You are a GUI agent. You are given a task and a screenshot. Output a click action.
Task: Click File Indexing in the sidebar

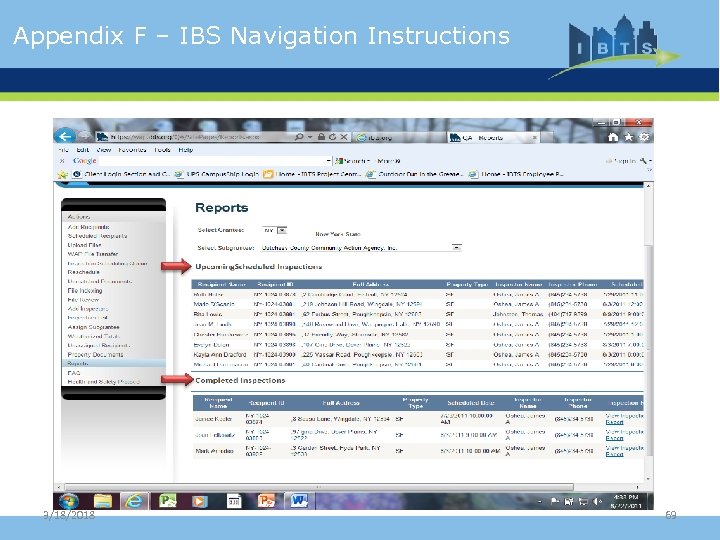(85, 291)
